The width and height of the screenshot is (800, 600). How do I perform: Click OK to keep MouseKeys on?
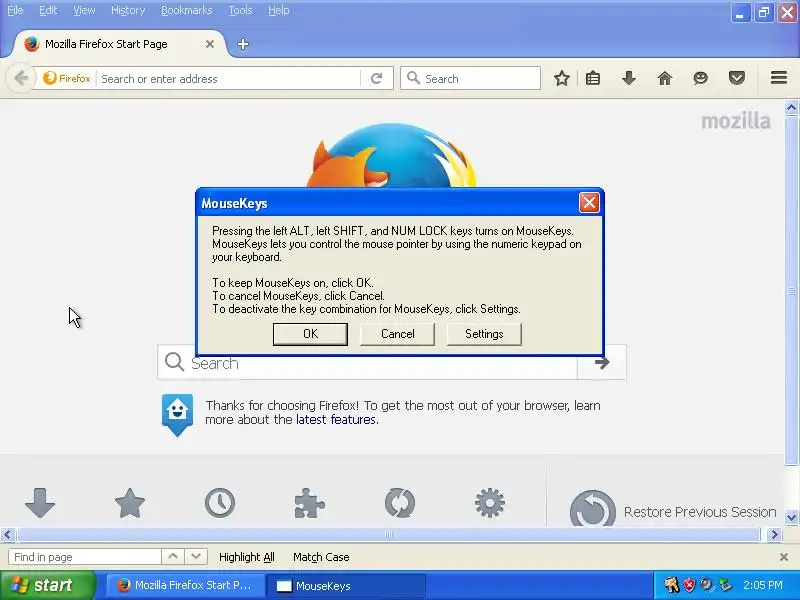[x=310, y=334]
